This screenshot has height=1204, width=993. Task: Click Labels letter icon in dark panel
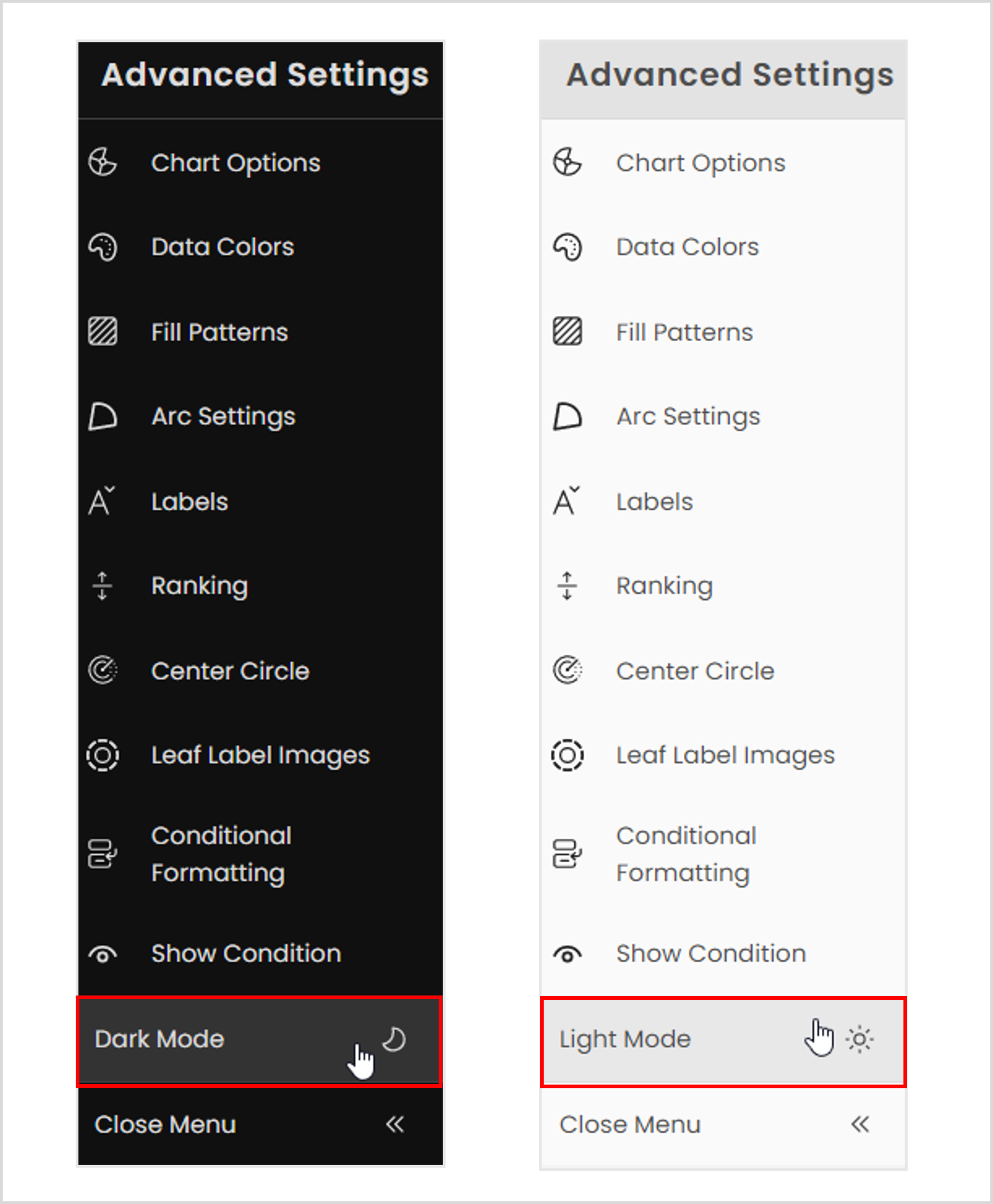pos(102,501)
